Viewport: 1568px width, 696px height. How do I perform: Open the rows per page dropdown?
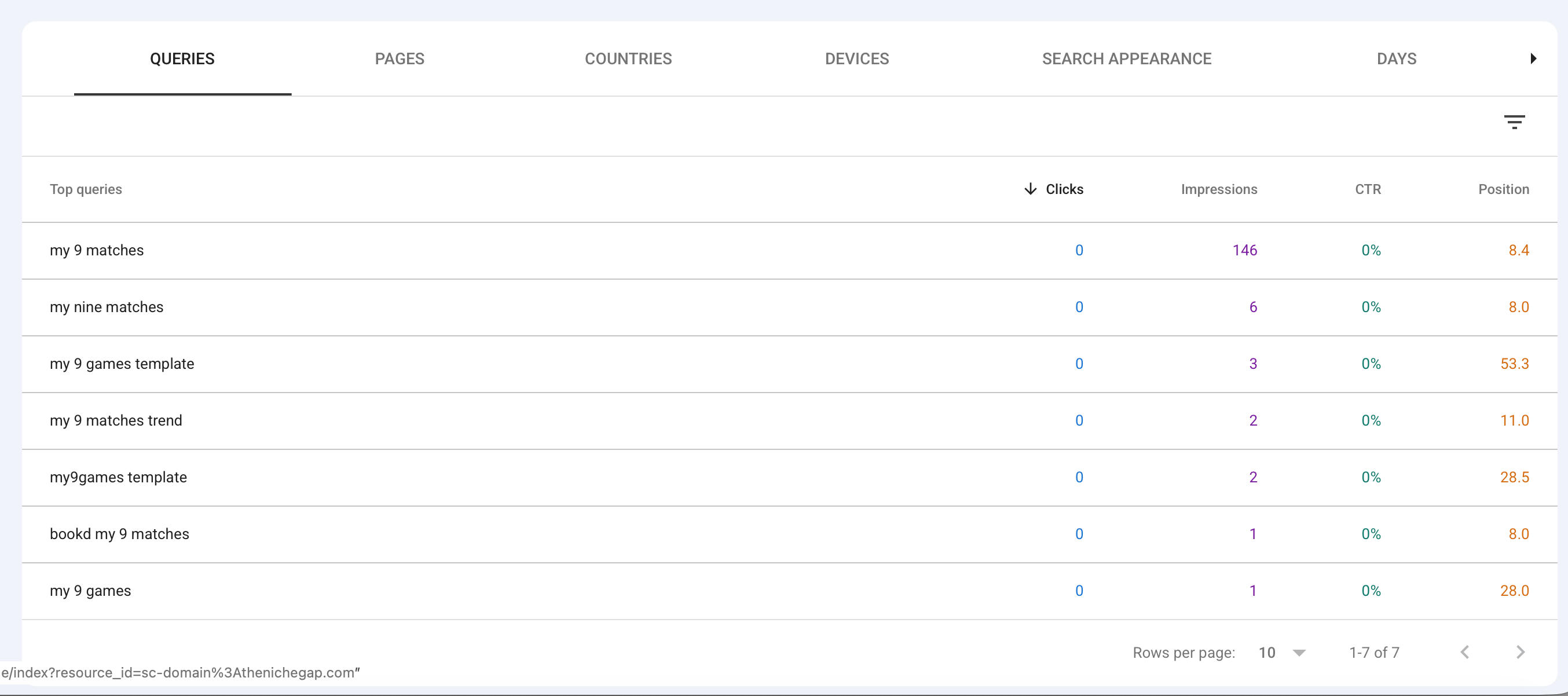(x=1281, y=653)
